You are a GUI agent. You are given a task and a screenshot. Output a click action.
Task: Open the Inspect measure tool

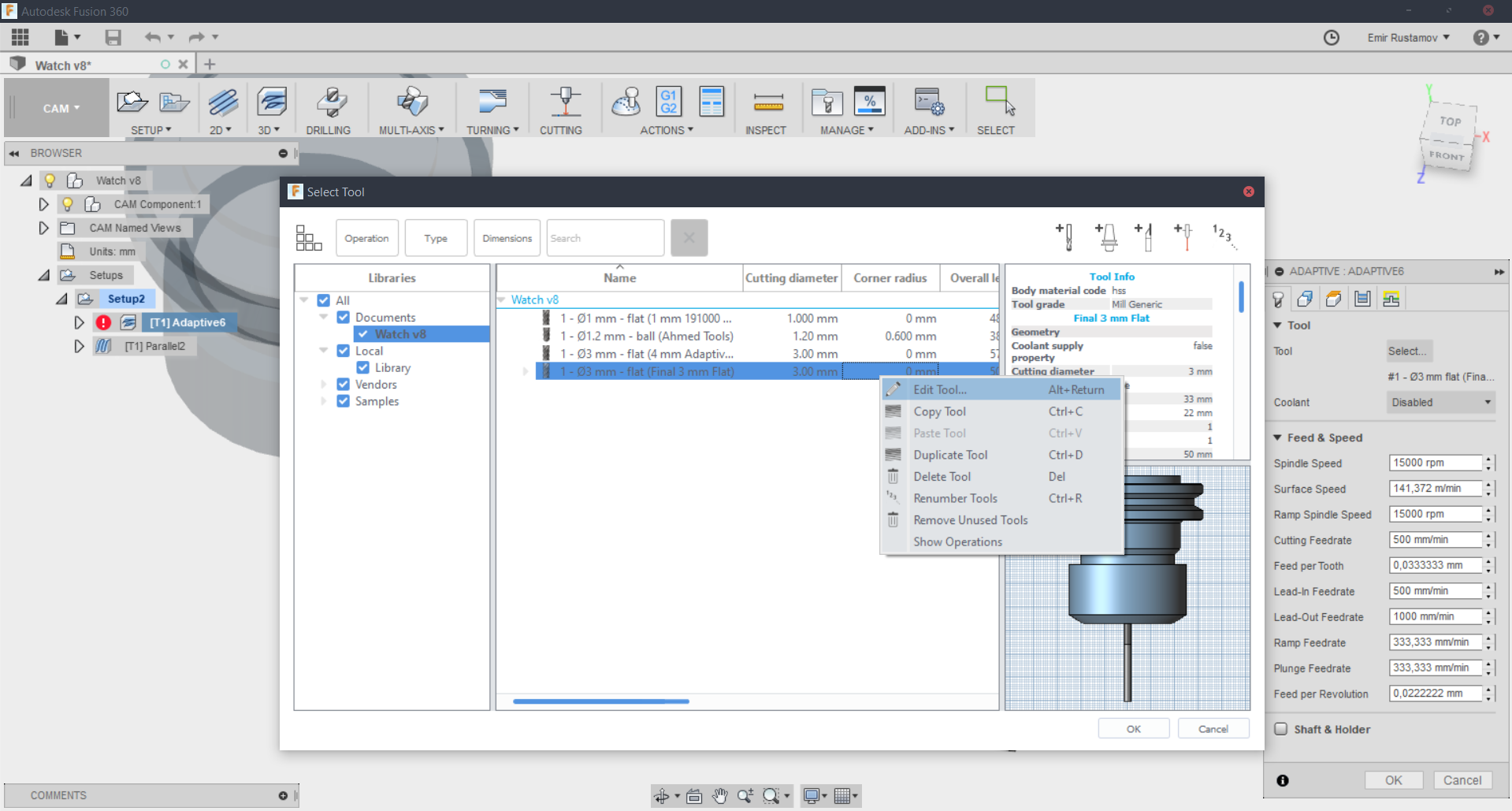pos(768,102)
